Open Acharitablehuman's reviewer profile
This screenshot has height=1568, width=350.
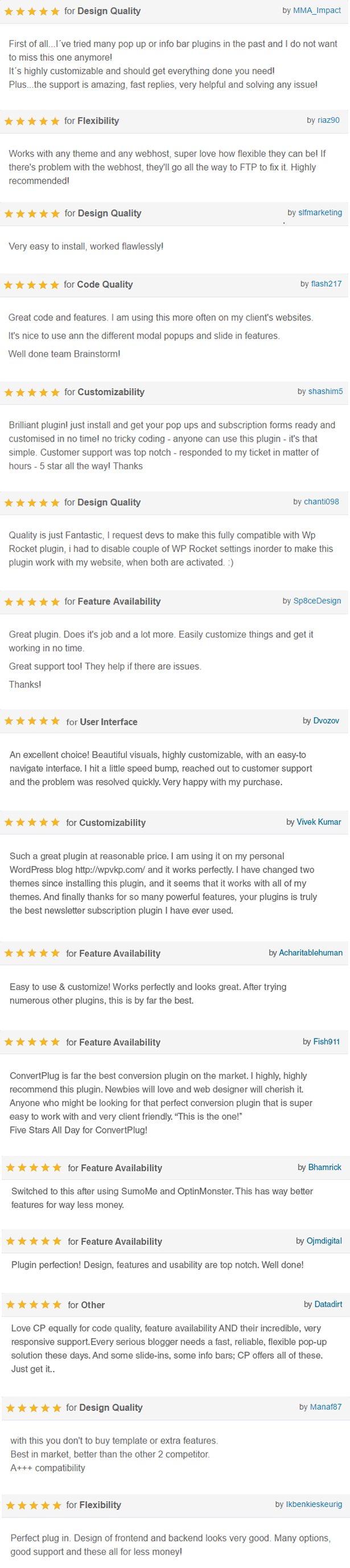pyautogui.click(x=311, y=953)
